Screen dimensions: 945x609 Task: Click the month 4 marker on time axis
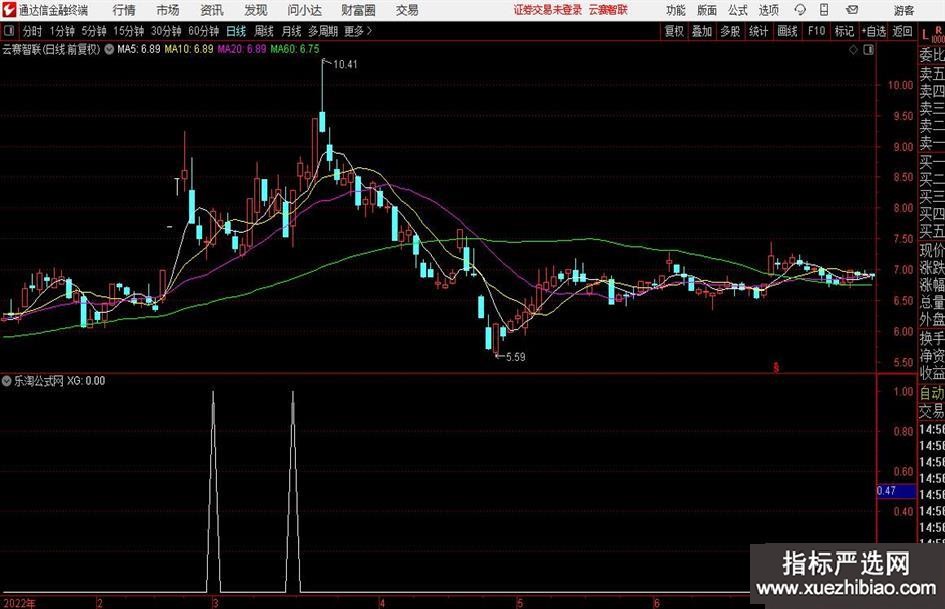tap(381, 603)
